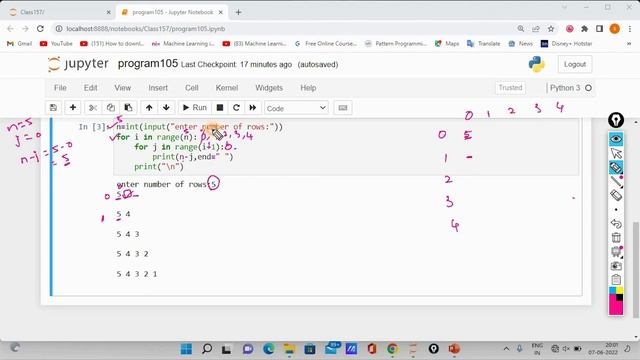Save and checkpoint the notebook
Viewport: 640px width, 360px height.
click(x=53, y=108)
